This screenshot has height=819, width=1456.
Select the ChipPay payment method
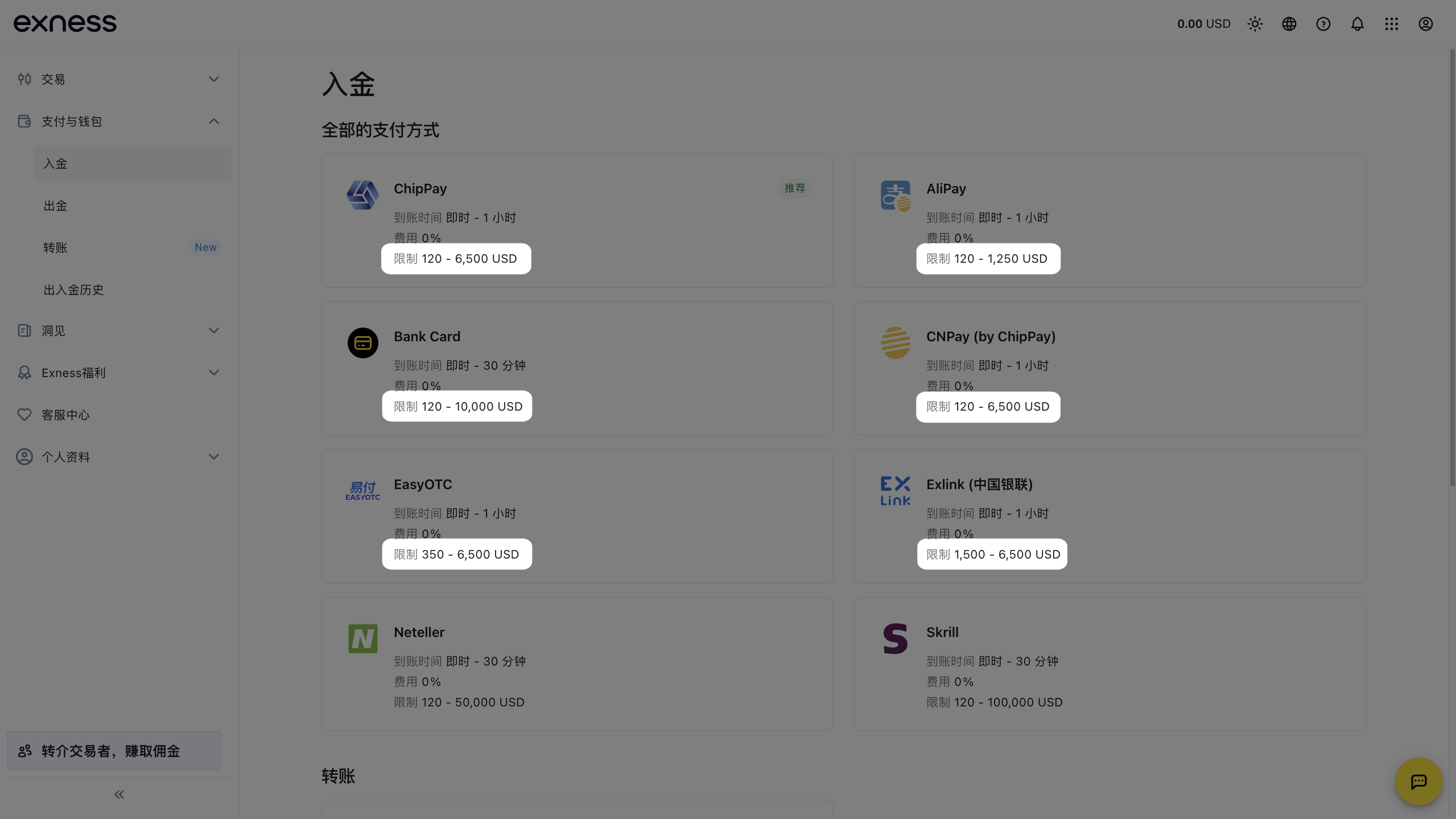coord(578,221)
